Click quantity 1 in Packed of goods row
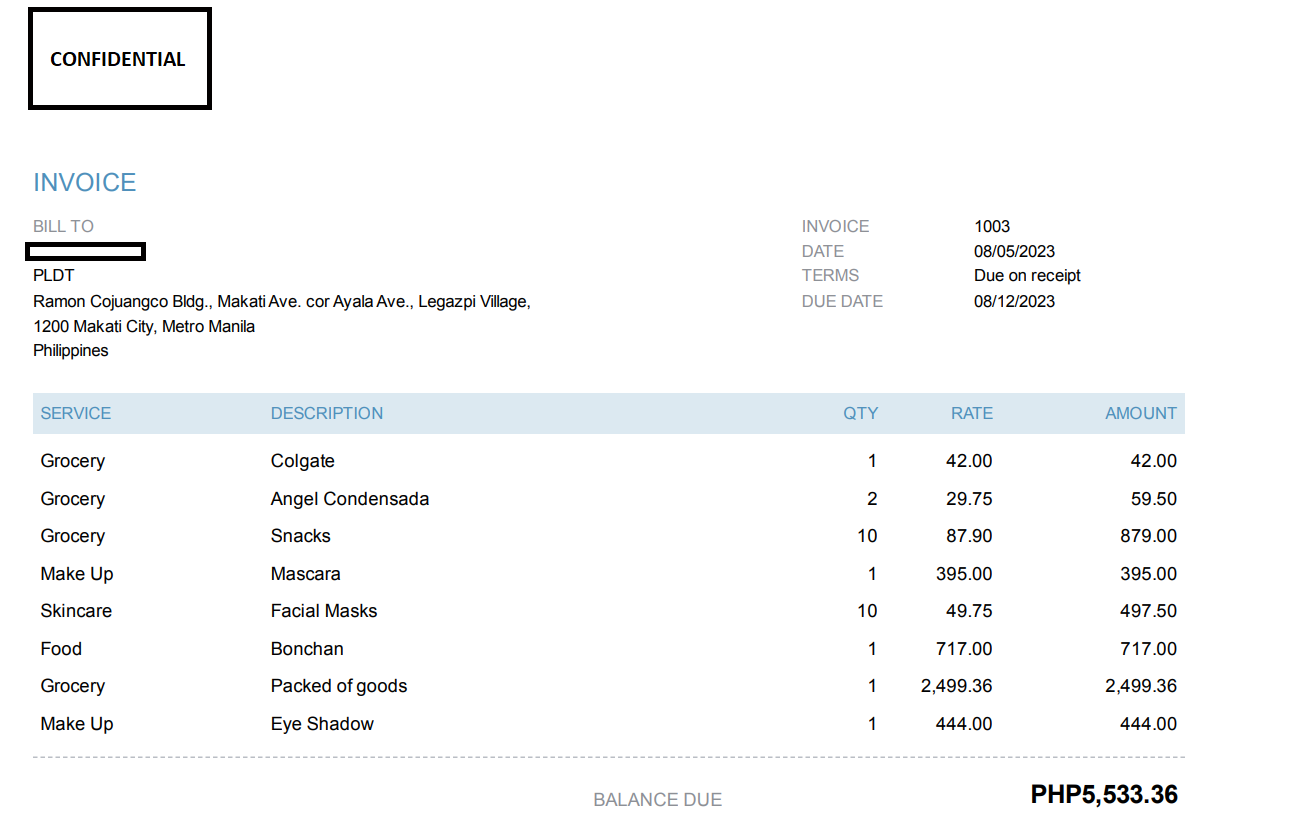Viewport: 1298px width, 830px height. pos(872,686)
